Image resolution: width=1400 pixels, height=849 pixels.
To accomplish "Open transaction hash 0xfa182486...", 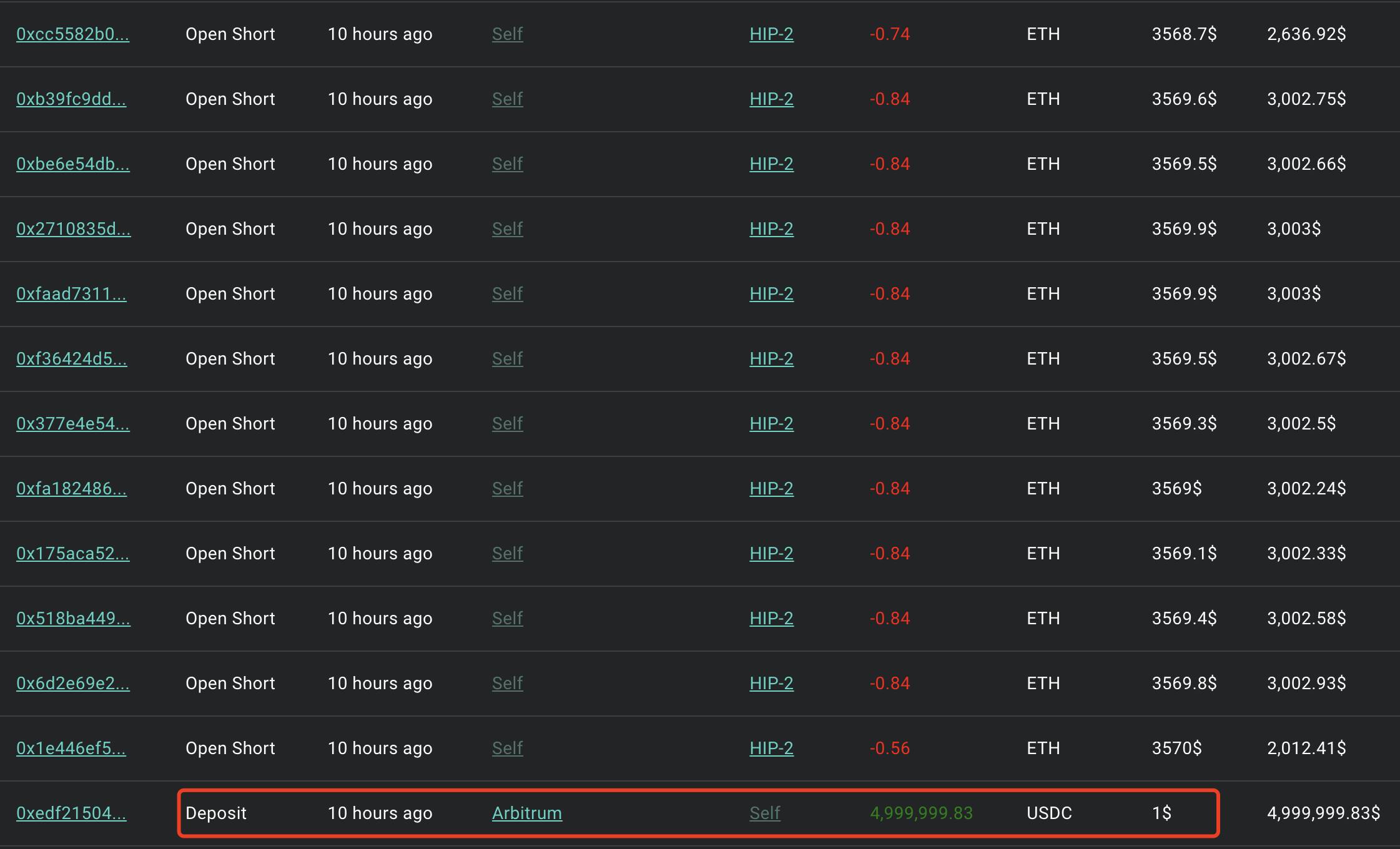I will [x=71, y=488].
